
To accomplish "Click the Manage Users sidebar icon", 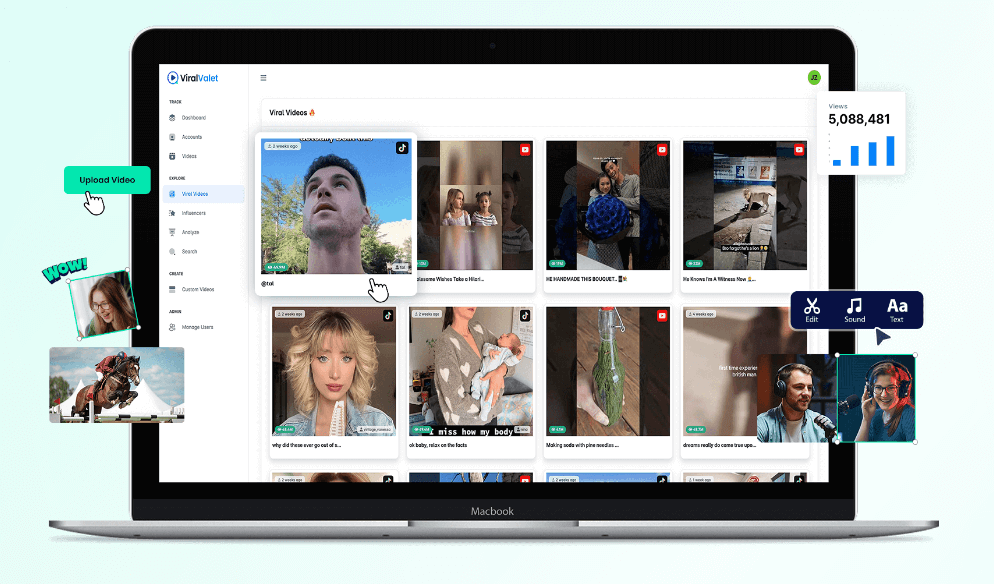I will [x=172, y=327].
